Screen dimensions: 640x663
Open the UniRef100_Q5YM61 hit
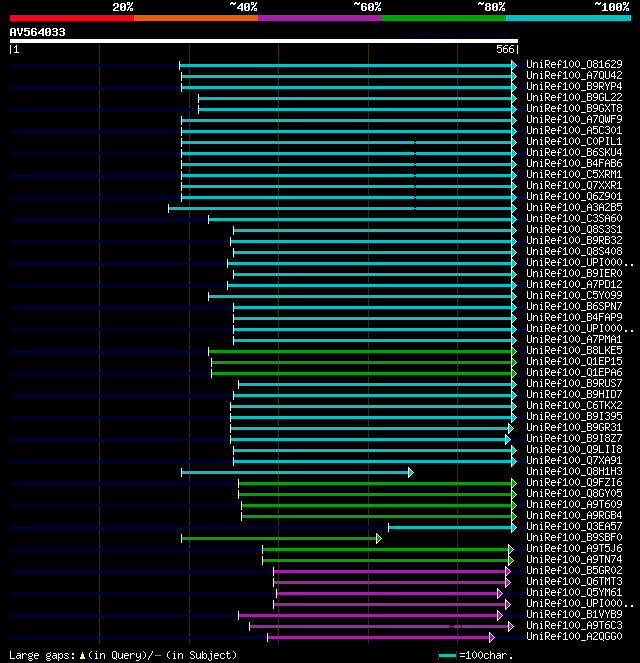coord(574,592)
